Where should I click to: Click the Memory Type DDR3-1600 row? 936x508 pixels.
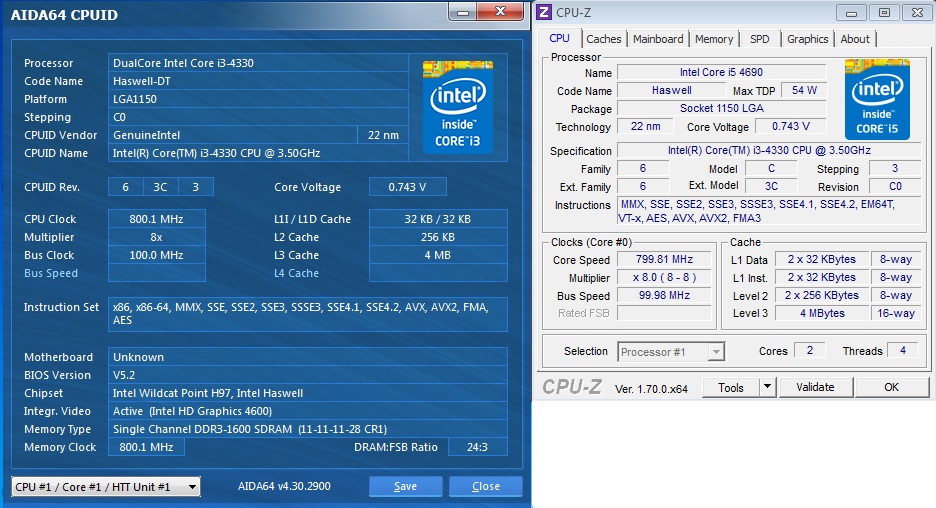307,429
